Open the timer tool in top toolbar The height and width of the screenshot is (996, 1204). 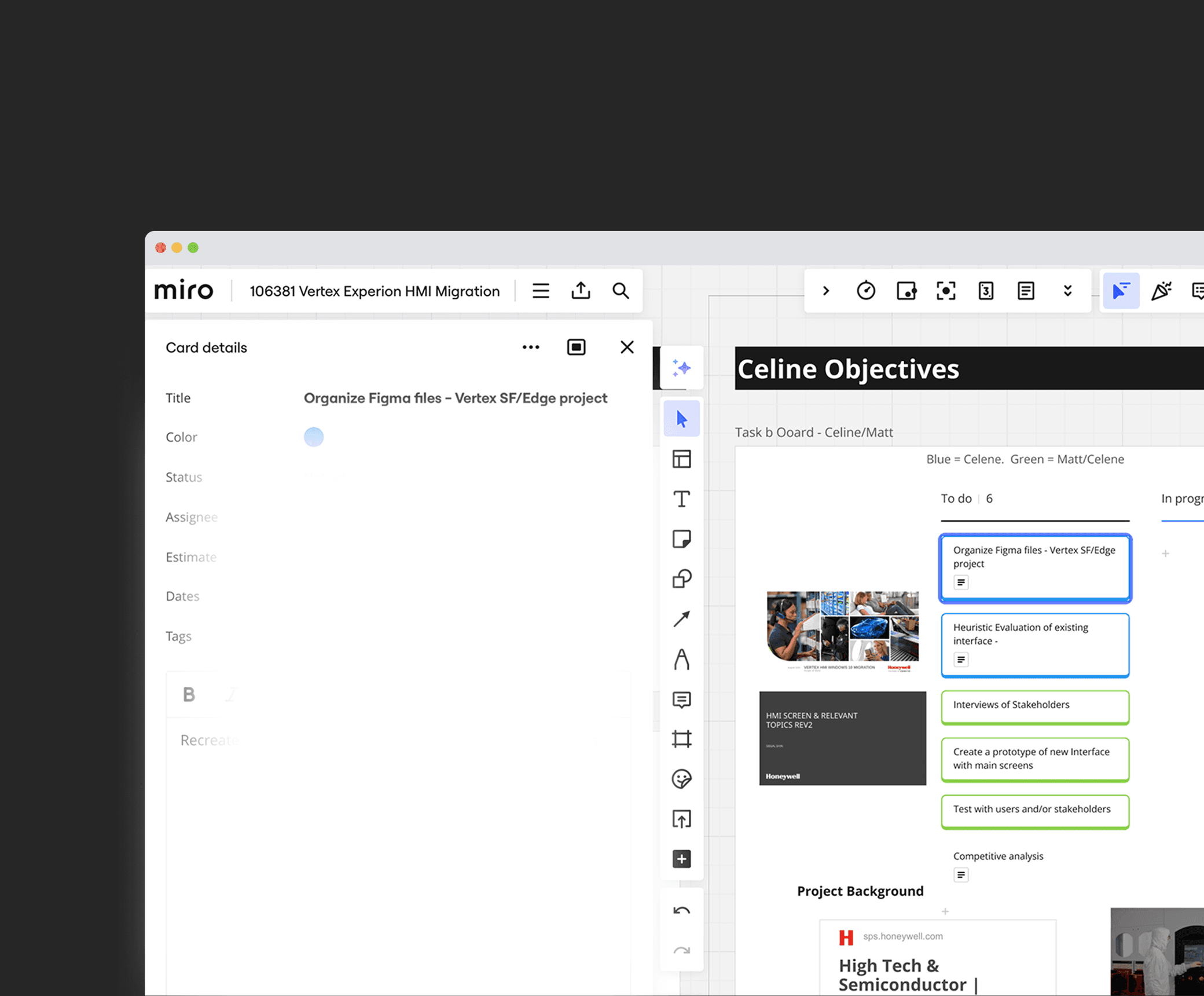pos(865,291)
